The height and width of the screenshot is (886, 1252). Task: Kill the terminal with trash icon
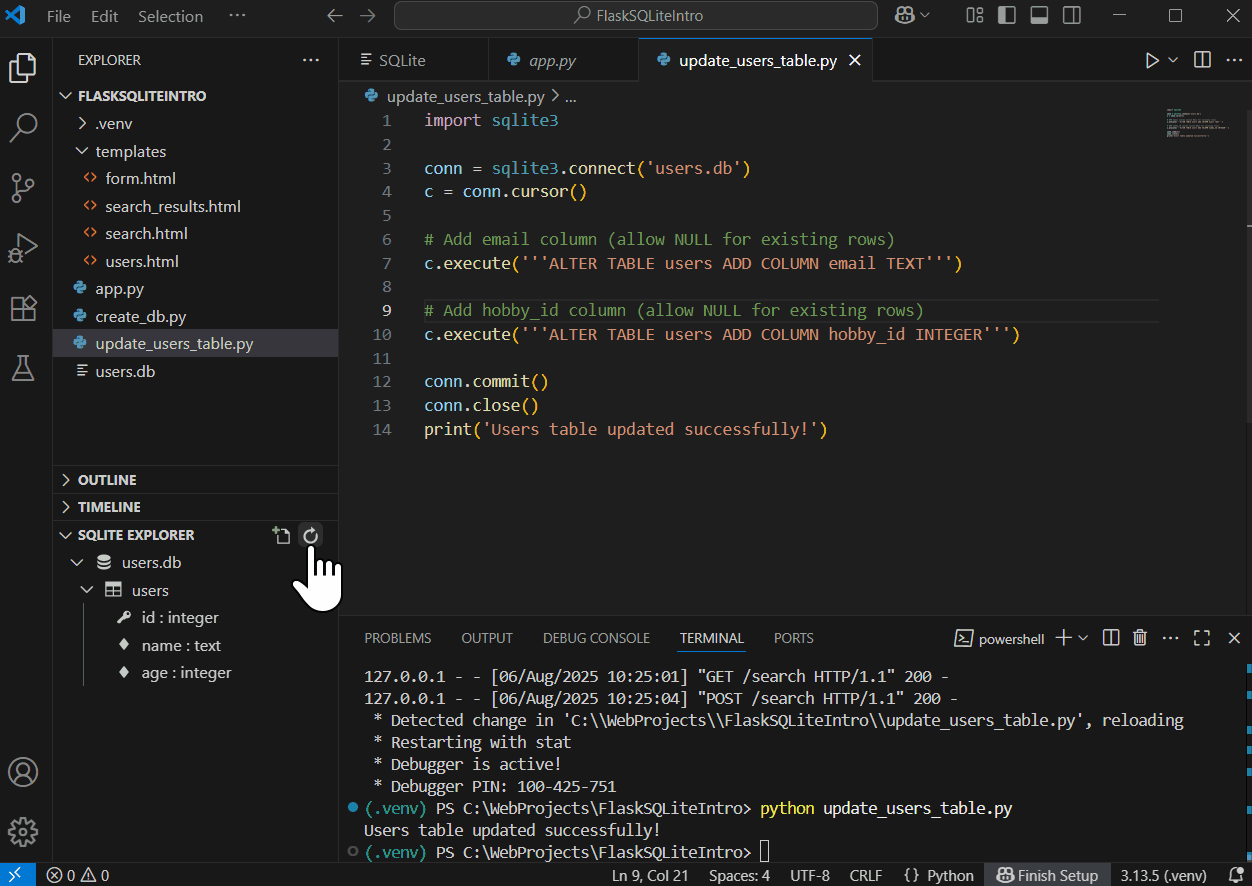pos(1140,638)
